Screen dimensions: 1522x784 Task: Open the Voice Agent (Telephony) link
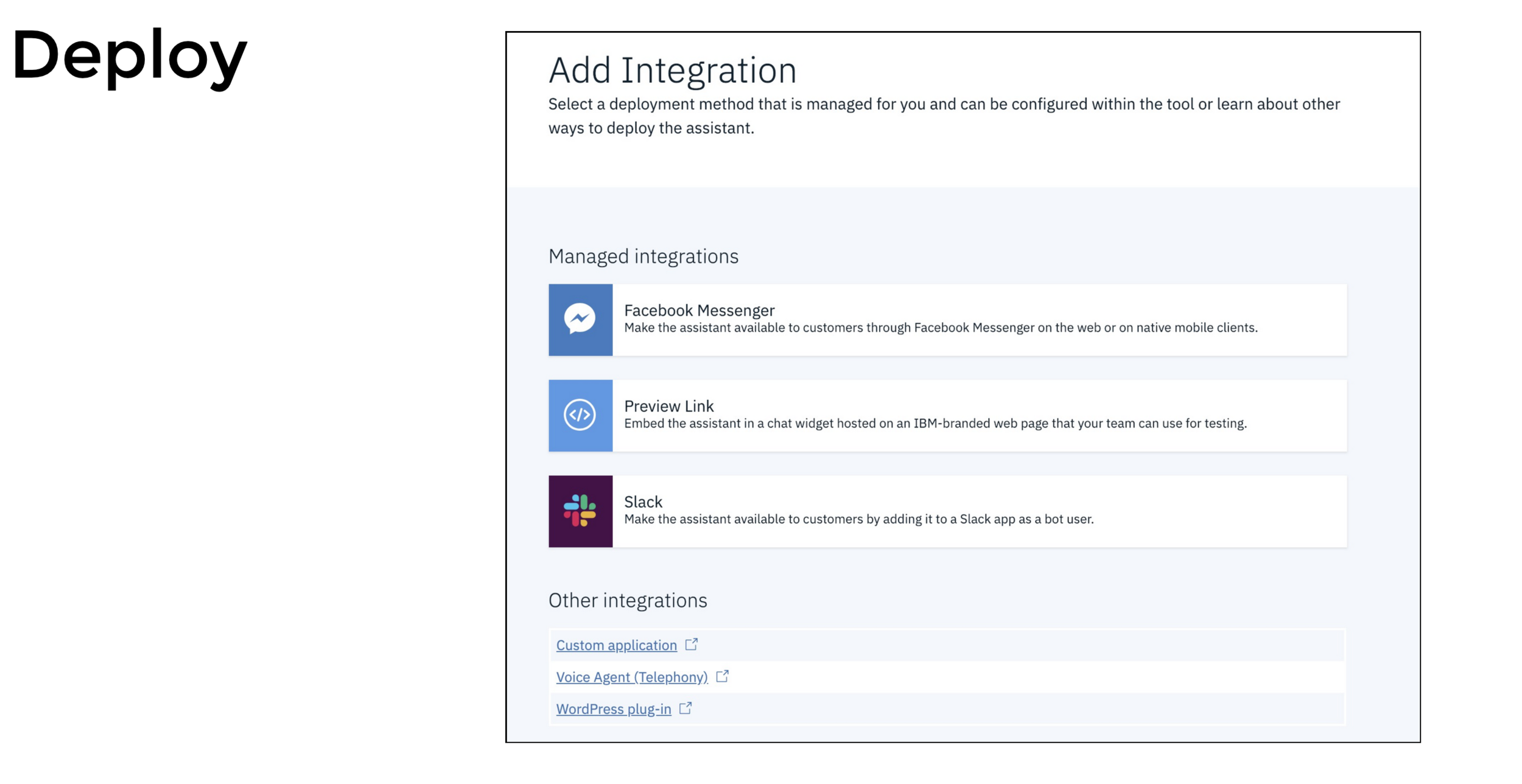pos(631,677)
